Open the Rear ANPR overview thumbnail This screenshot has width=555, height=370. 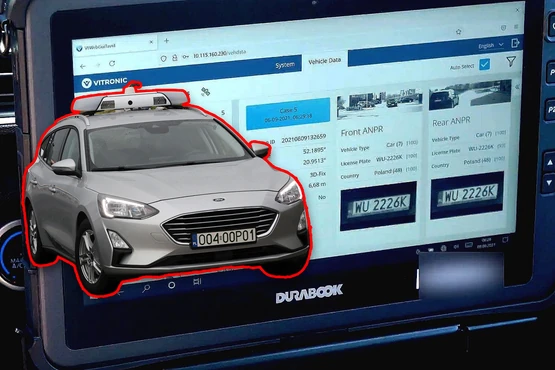click(470, 94)
